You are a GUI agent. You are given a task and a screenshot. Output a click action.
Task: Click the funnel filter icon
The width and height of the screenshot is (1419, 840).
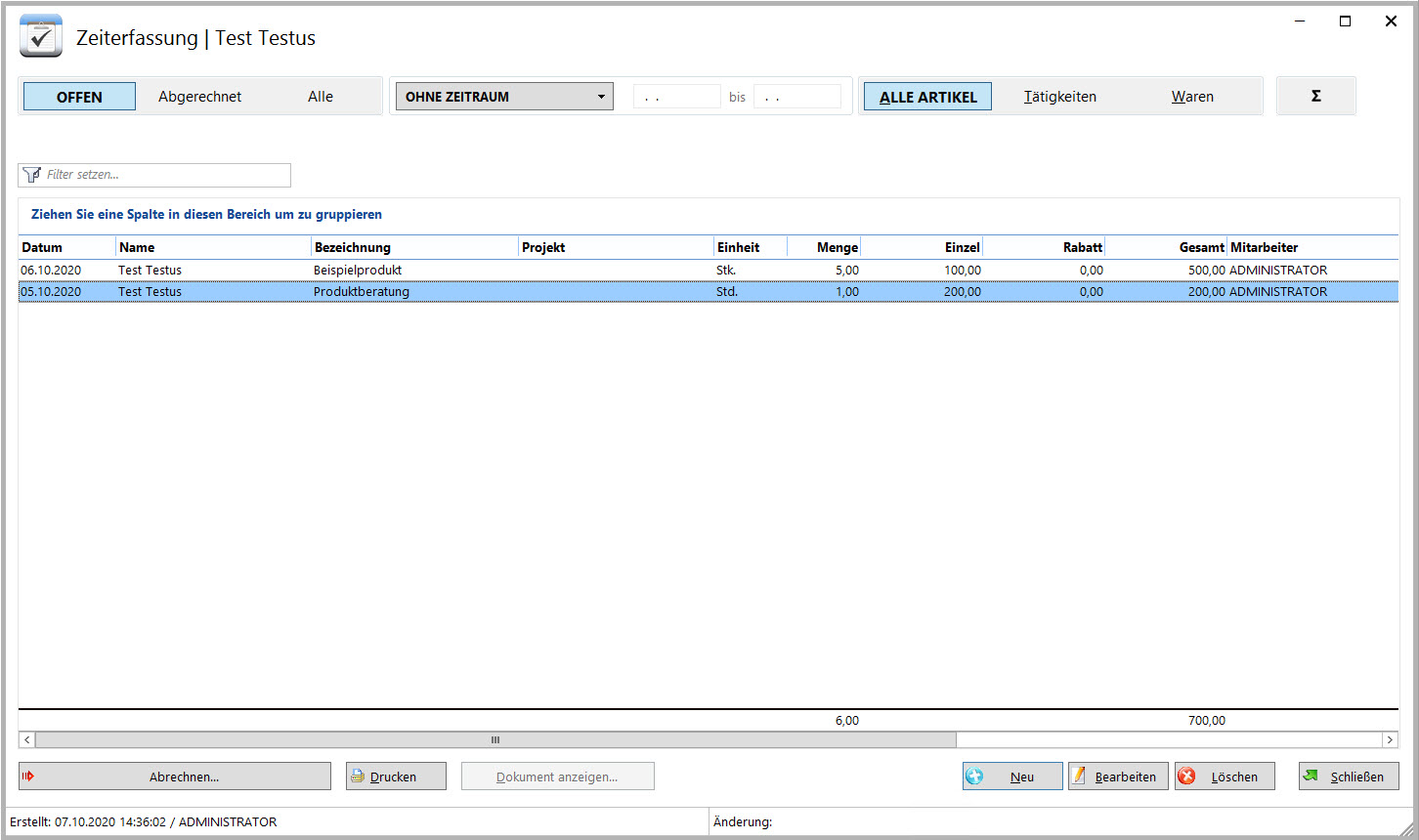click(x=31, y=175)
